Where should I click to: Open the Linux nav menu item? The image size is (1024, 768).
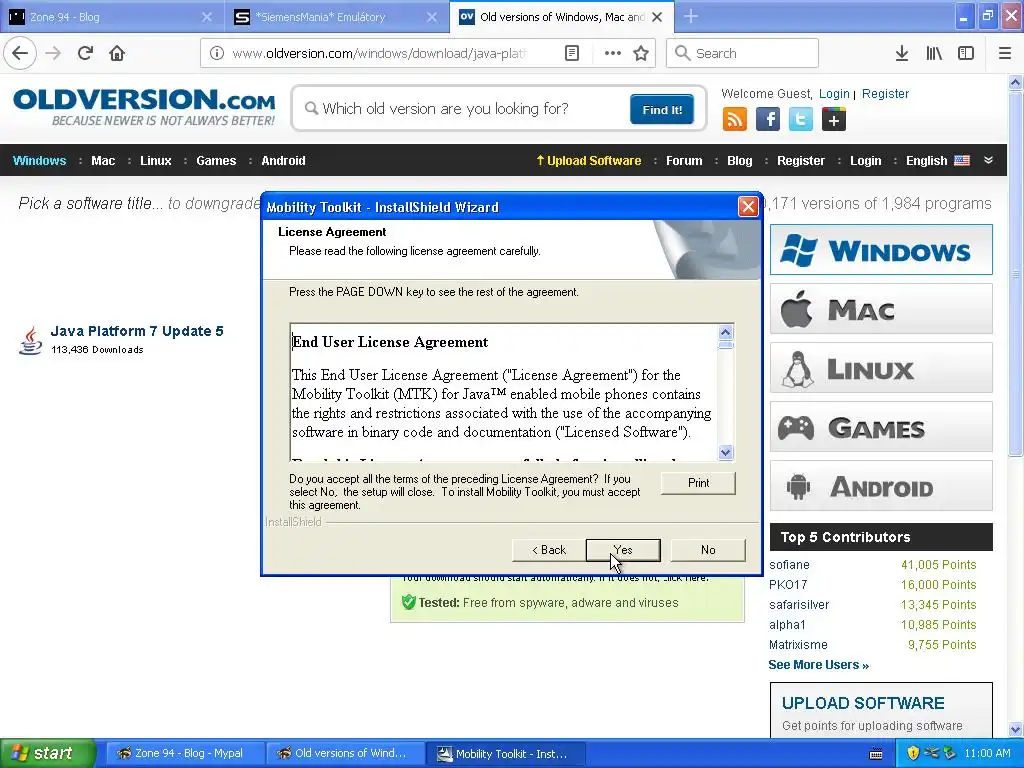click(155, 161)
